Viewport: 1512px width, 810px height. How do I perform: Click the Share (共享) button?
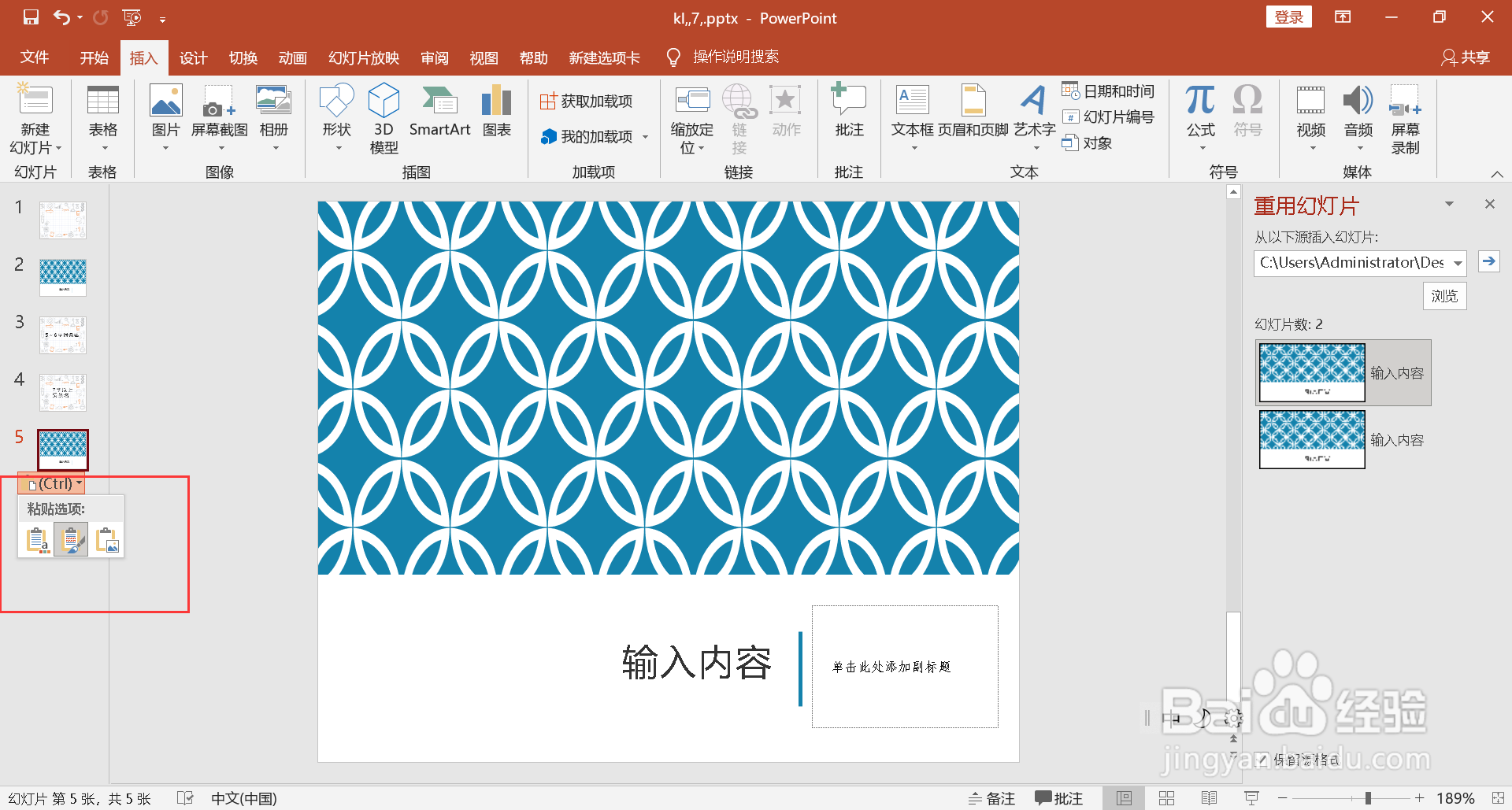(1466, 57)
